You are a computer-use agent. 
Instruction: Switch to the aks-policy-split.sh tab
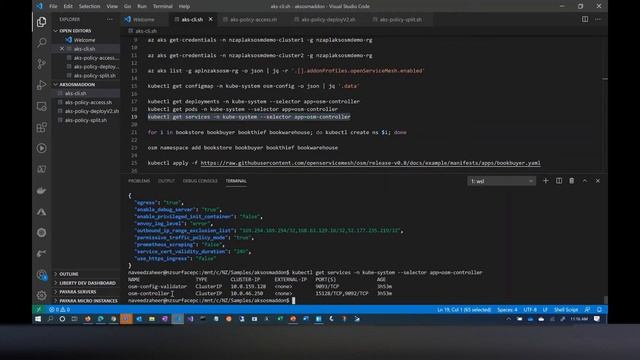pyautogui.click(x=400, y=19)
